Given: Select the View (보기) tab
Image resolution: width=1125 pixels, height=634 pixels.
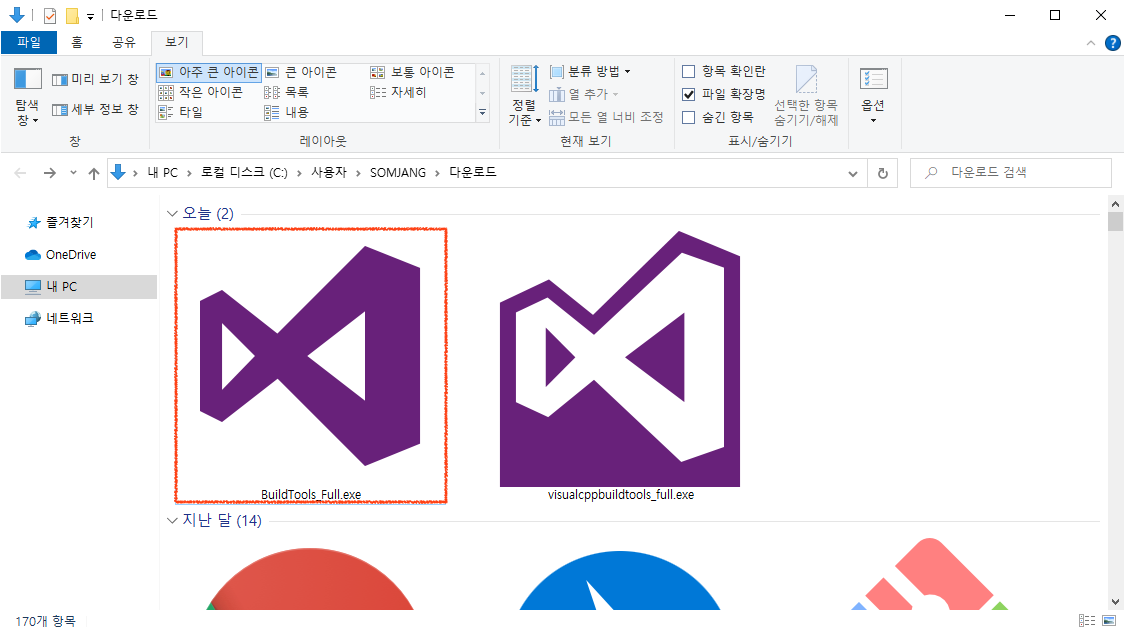Looking at the screenshot, I should click(177, 42).
